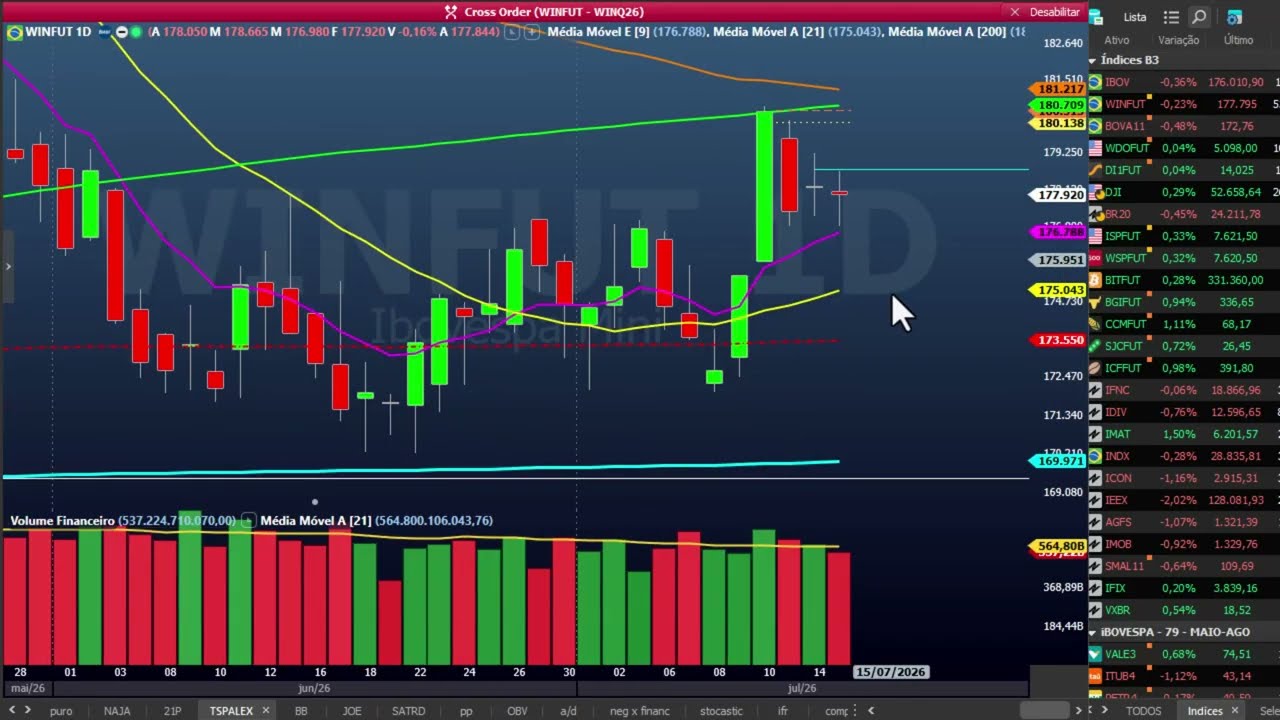Open the OBV tab
The image size is (1280, 720).
coord(517,711)
